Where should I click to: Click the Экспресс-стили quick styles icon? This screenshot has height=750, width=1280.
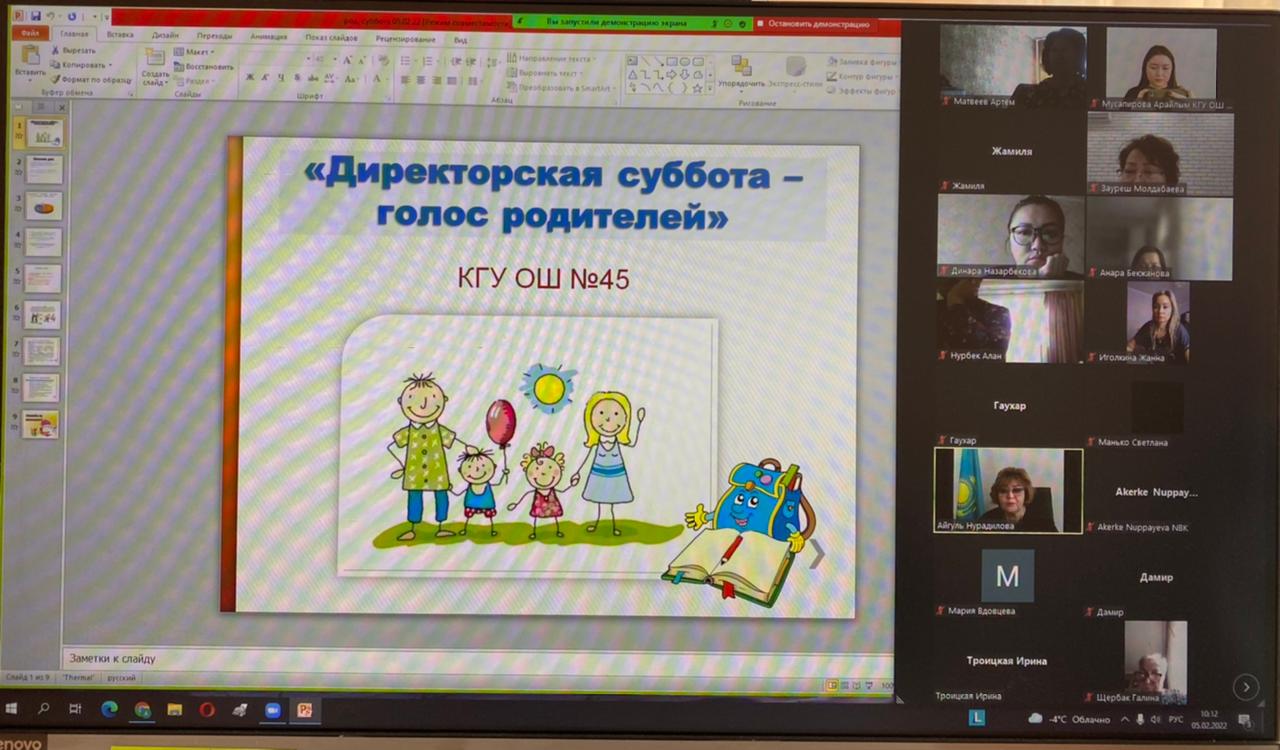796,70
